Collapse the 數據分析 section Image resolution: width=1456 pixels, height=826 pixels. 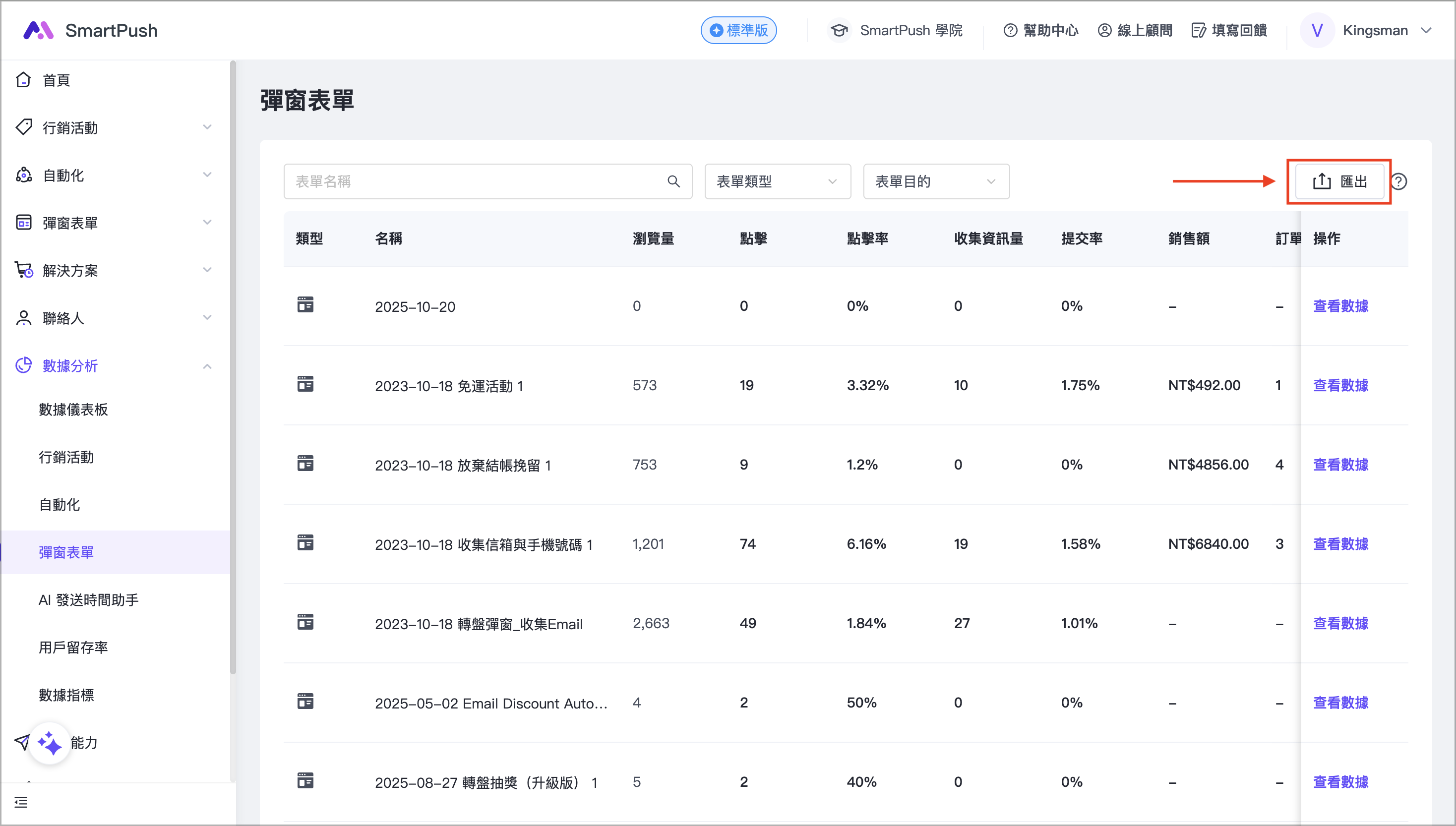click(206, 365)
